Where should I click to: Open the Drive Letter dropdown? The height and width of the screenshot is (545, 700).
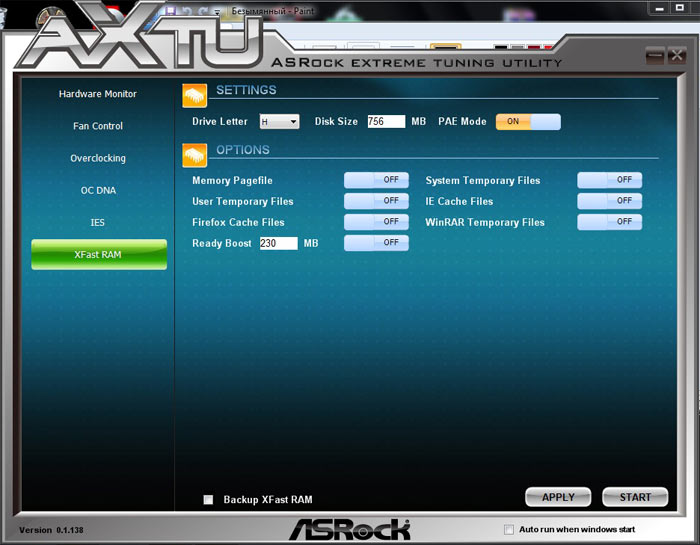coord(279,122)
